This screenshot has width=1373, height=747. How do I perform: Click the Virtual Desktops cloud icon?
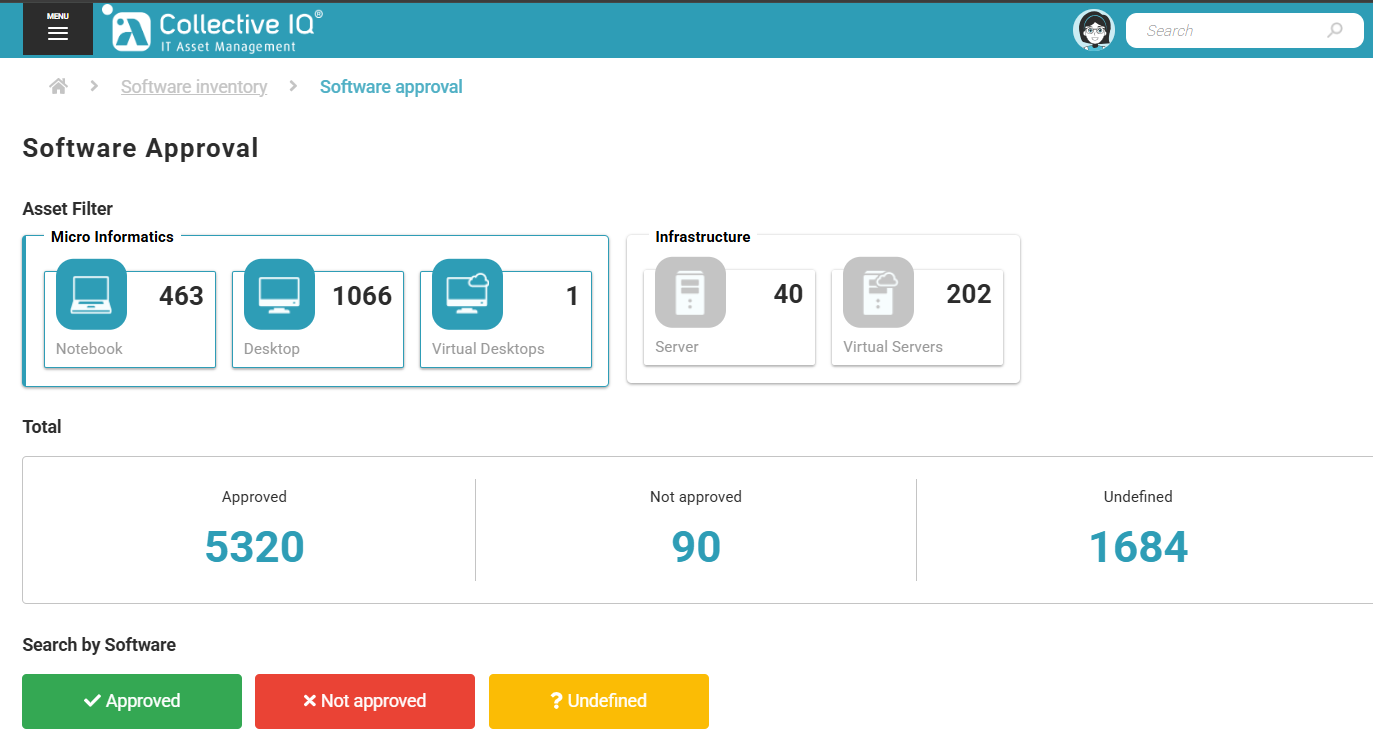pos(467,294)
